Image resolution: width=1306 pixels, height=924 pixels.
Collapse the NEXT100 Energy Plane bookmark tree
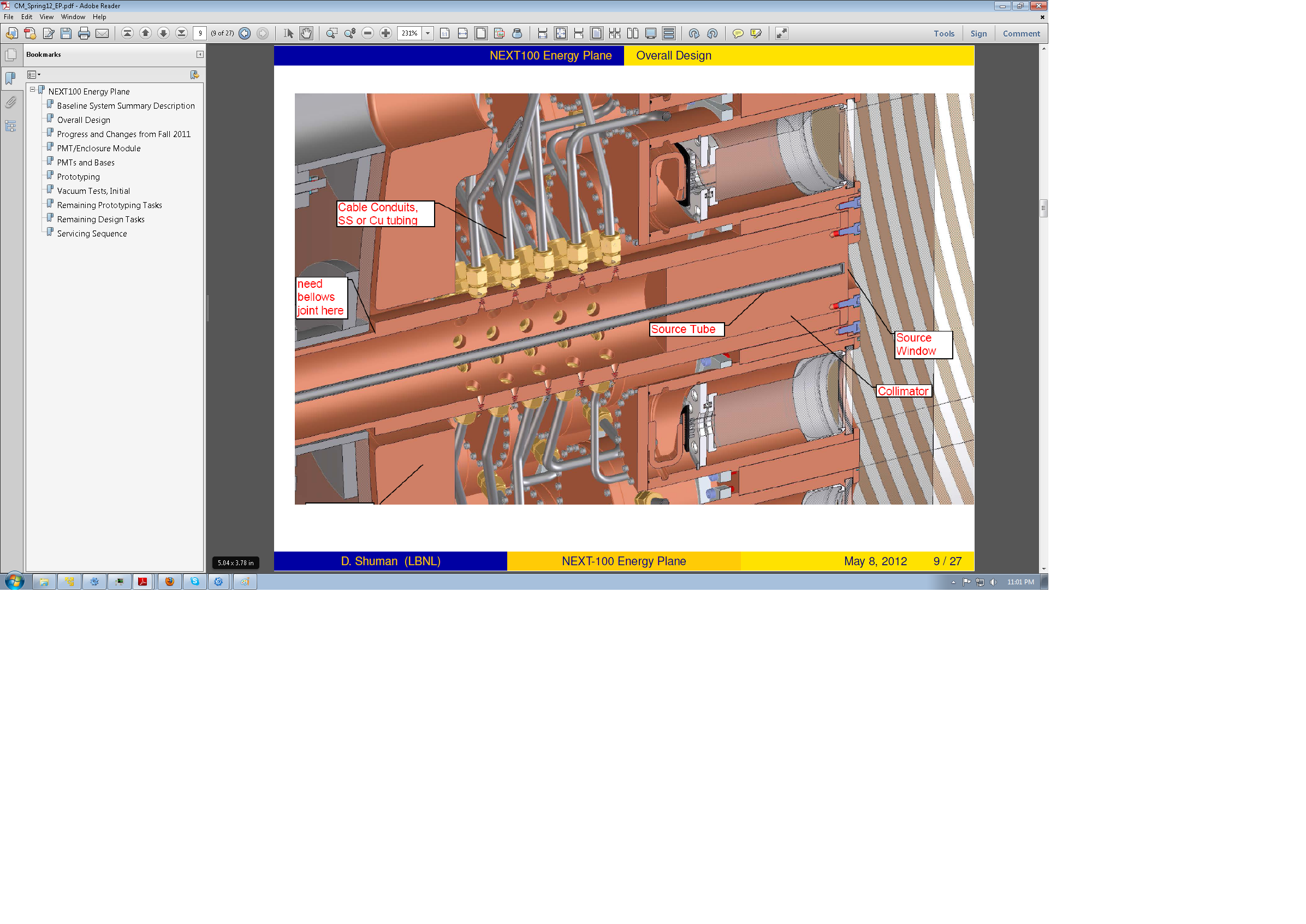tap(32, 90)
